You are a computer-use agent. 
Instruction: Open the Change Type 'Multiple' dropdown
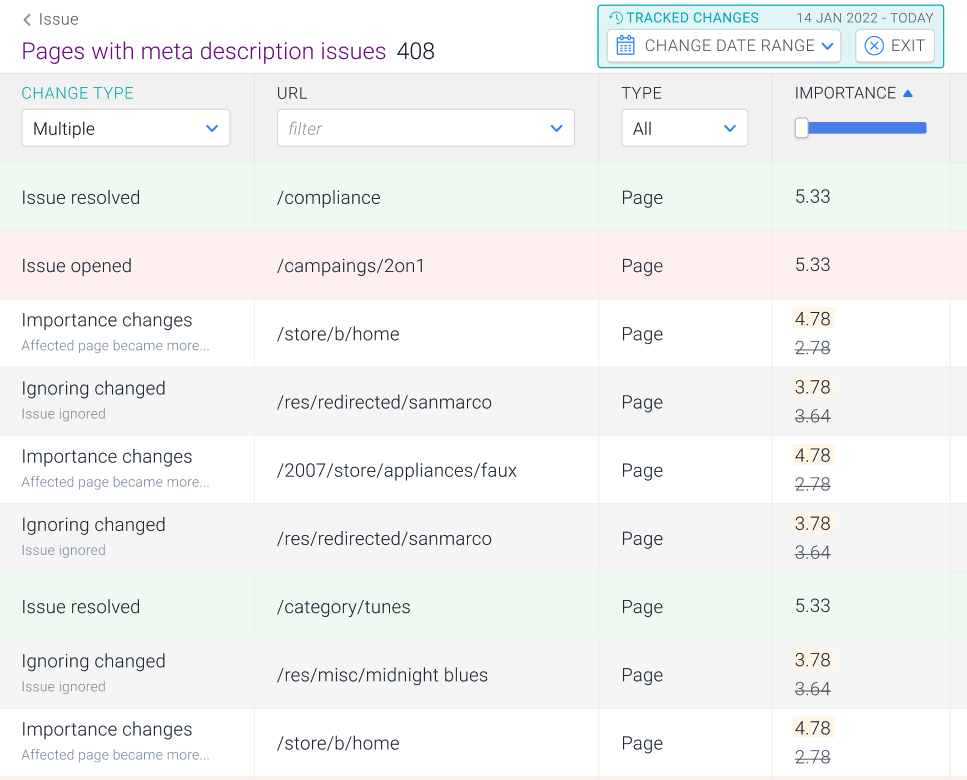(126, 128)
